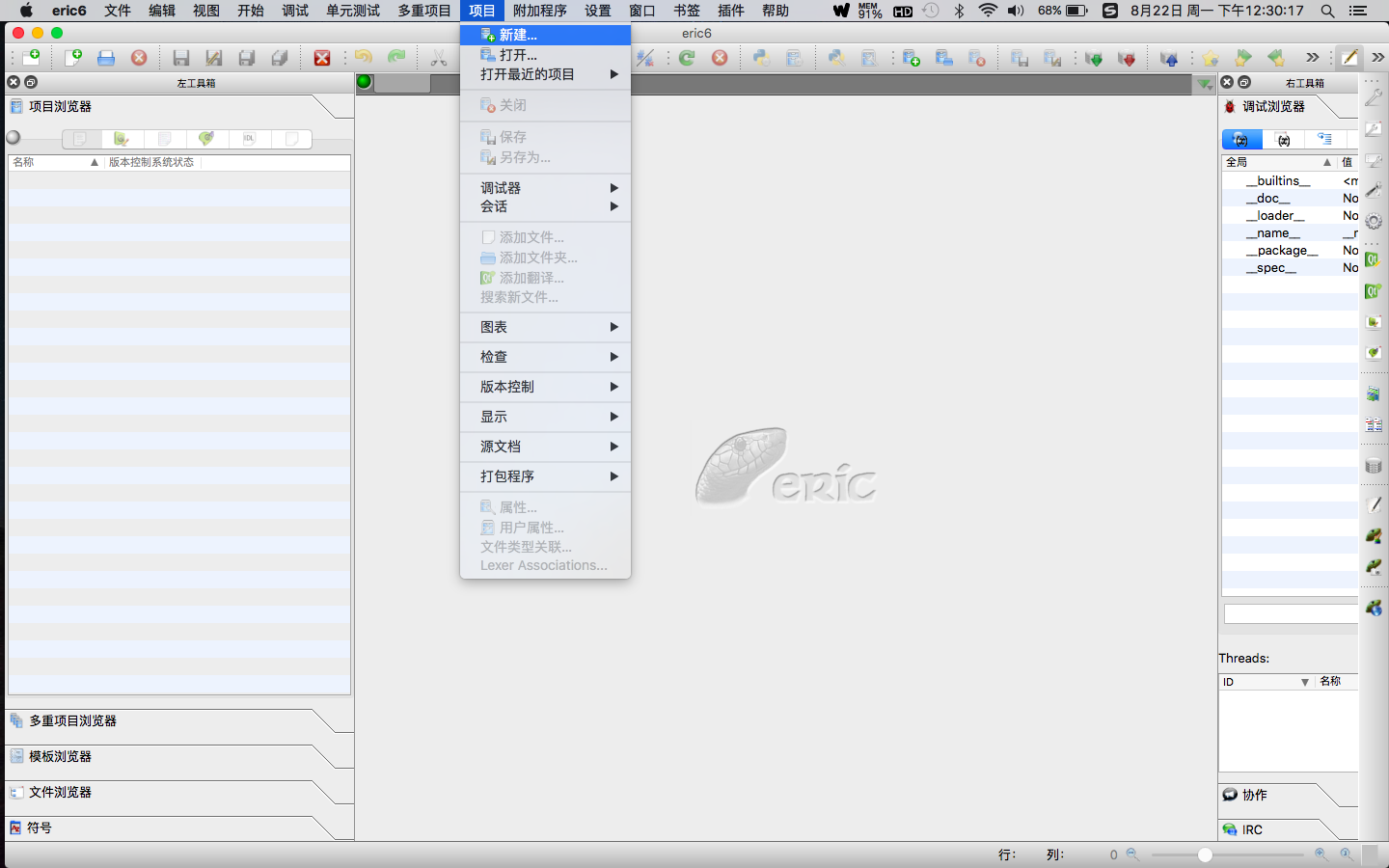
Task: Sort by 名称 column header in project browser
Action: 56,162
